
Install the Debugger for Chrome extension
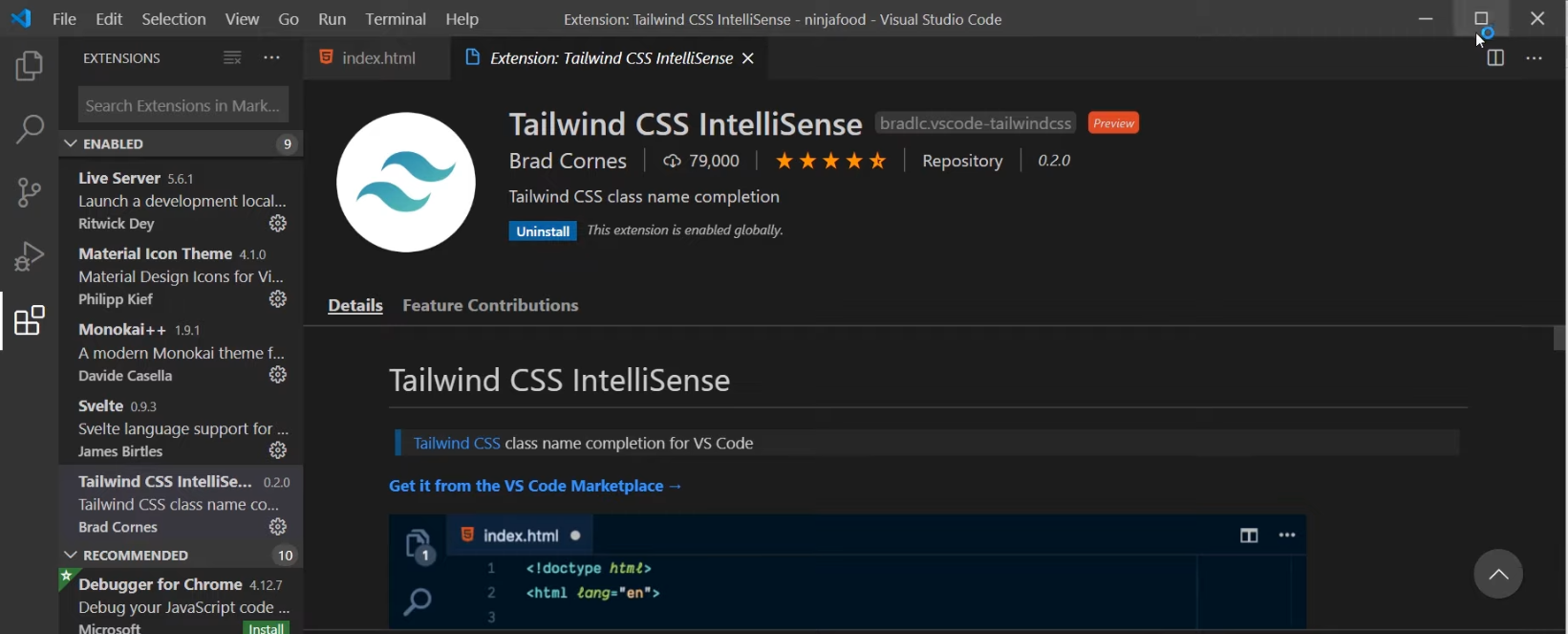coord(267,627)
